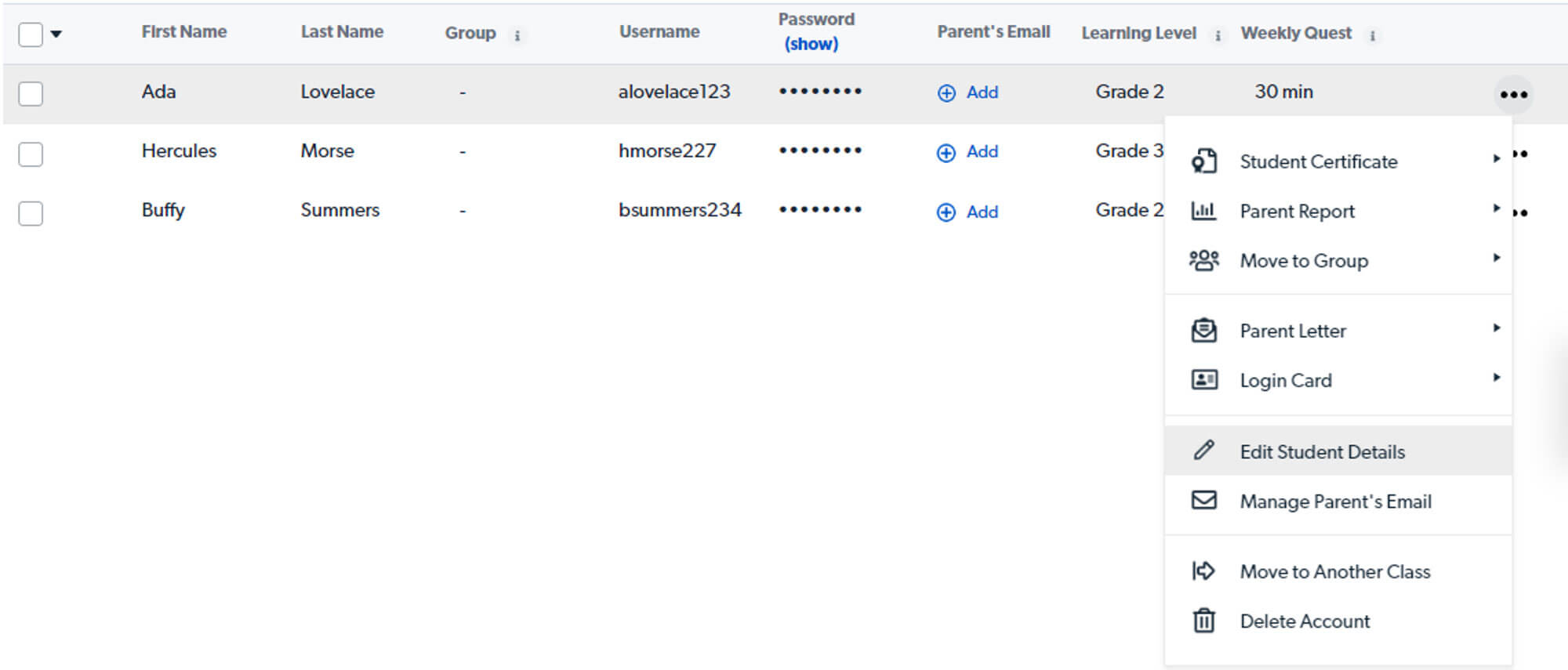Viewport: 1568px width, 670px height.
Task: Click the Group column info icon
Action: click(517, 35)
